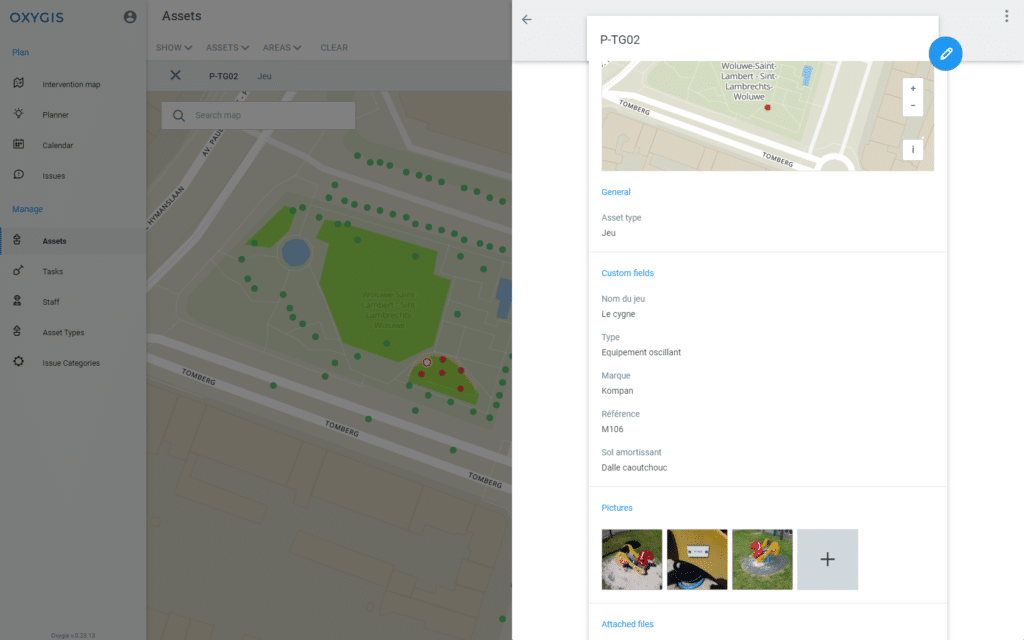Open Issues menu item
1024x640 pixels.
coord(73,176)
